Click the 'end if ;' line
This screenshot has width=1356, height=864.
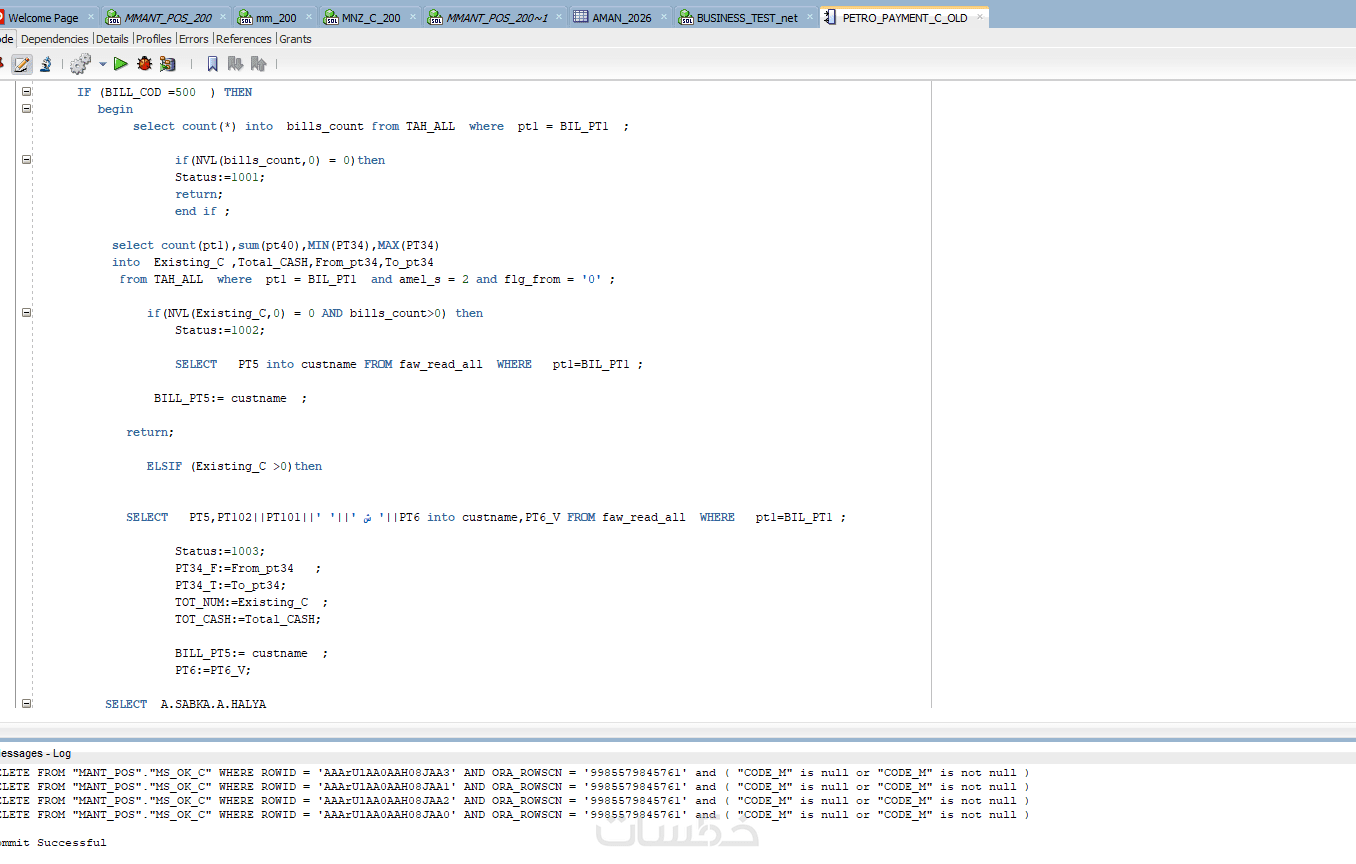click(x=202, y=211)
